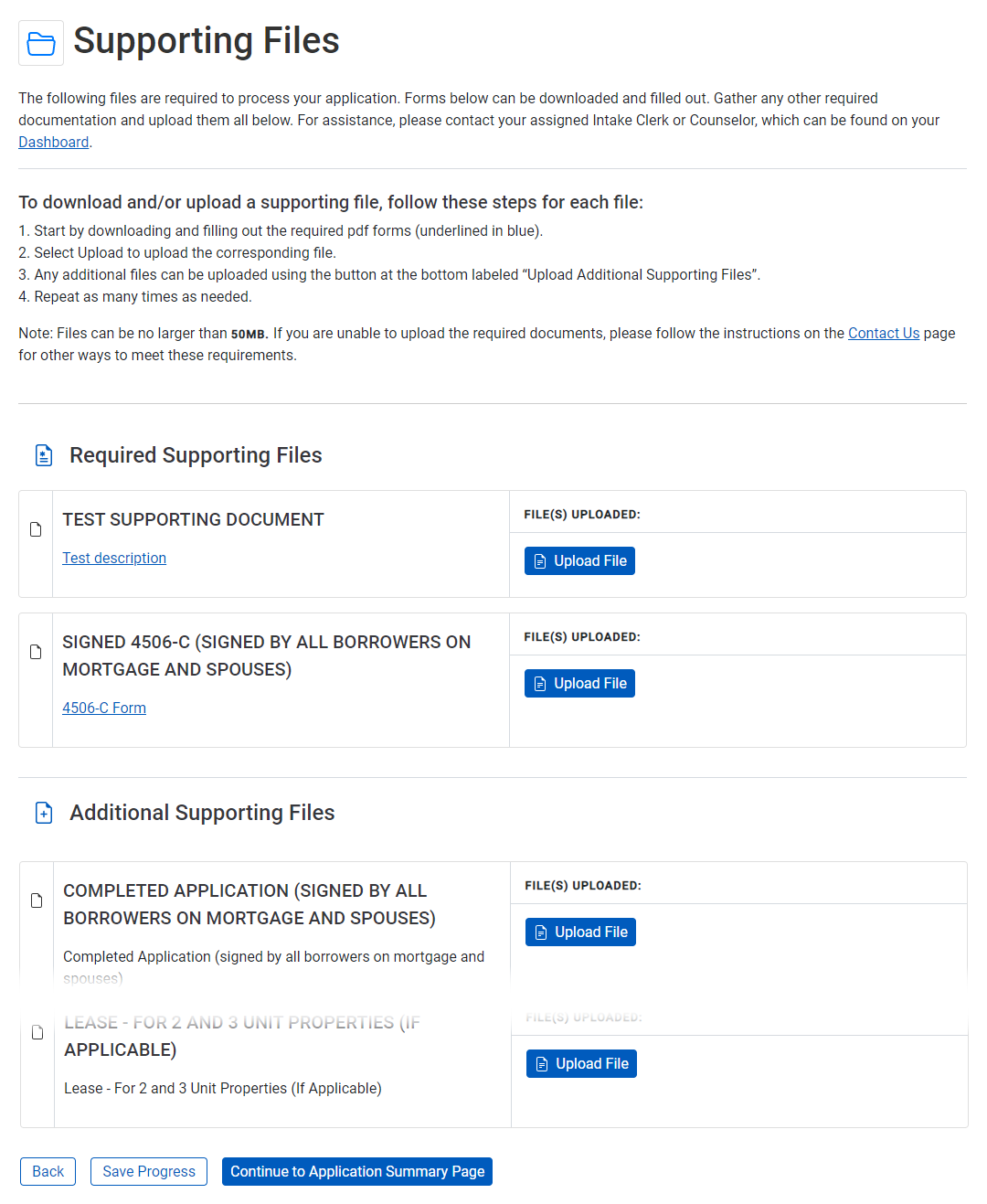The width and height of the screenshot is (987, 1204).
Task: Select the document icon beside Required Supporting Files
Action: [x=43, y=454]
